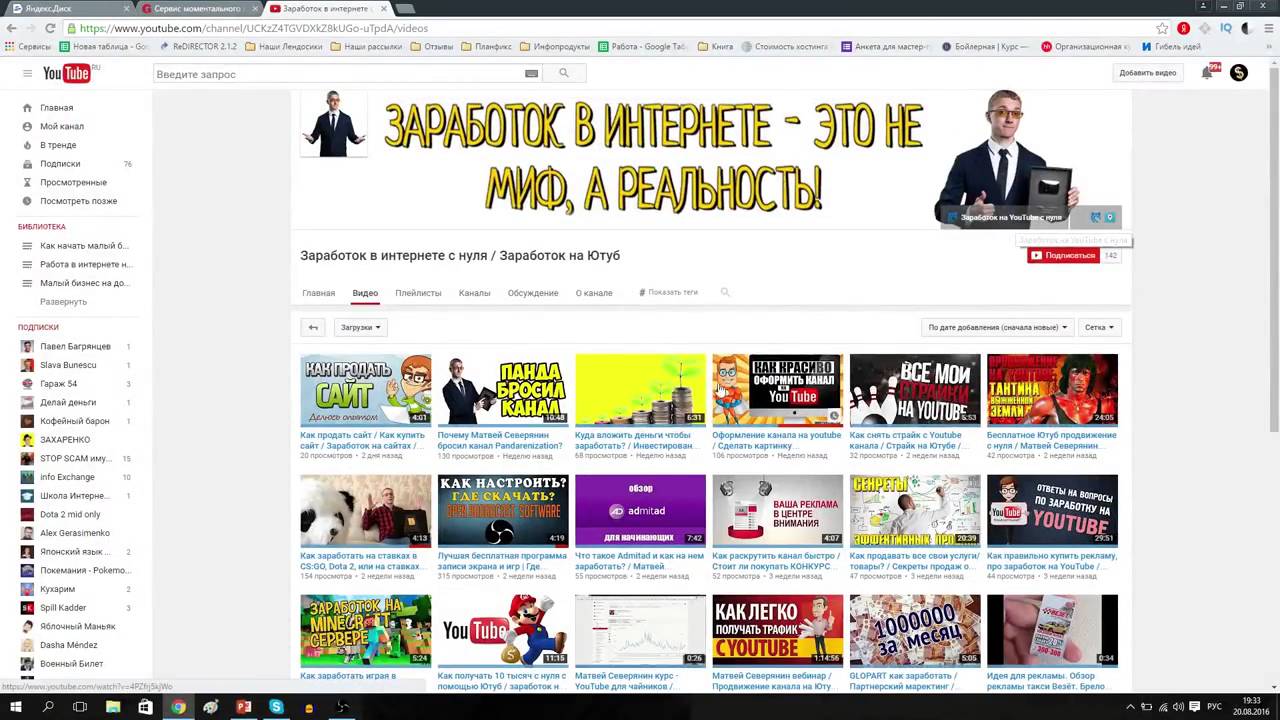Click the Подписаться subscribe button

1063,255
